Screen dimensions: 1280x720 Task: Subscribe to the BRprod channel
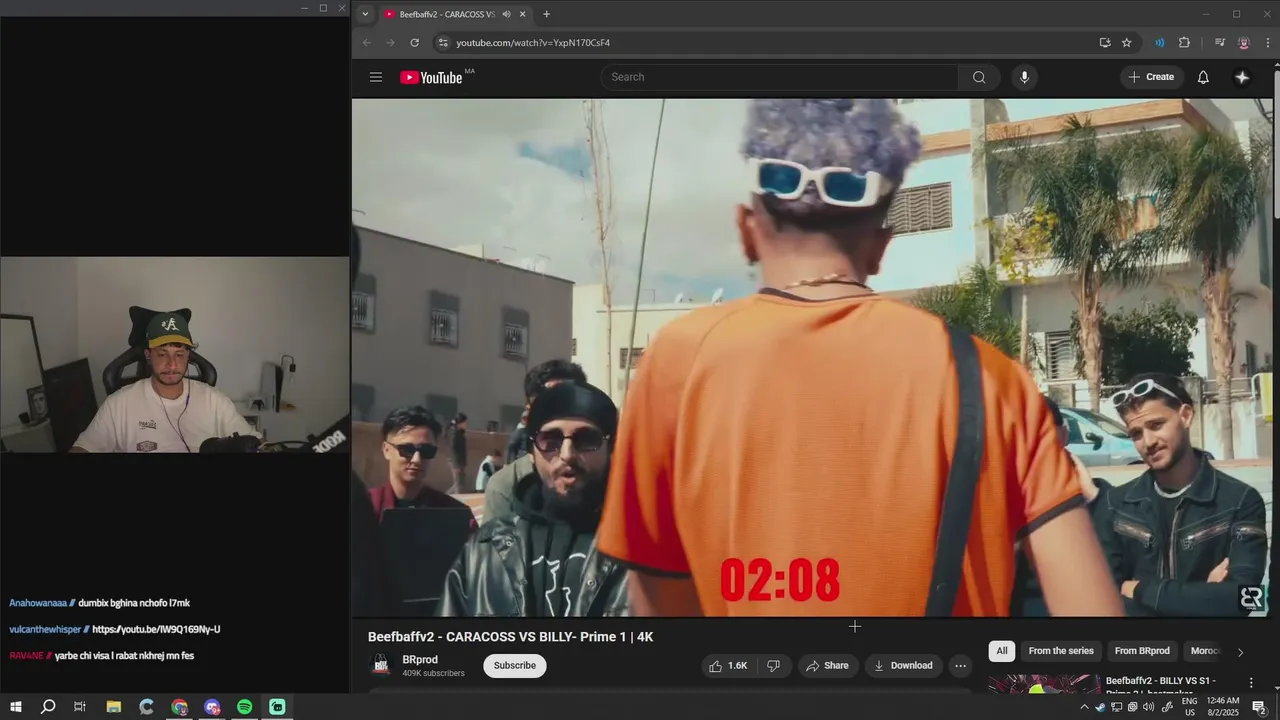point(515,666)
